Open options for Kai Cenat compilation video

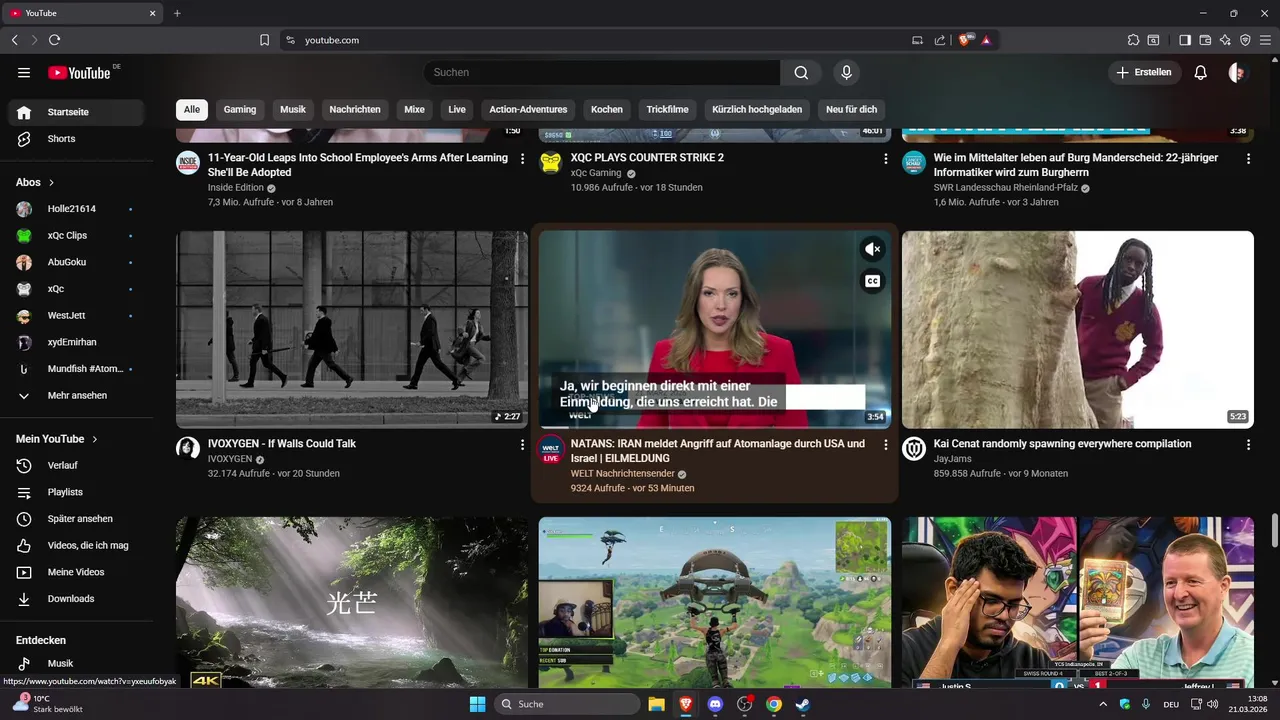(x=1248, y=444)
